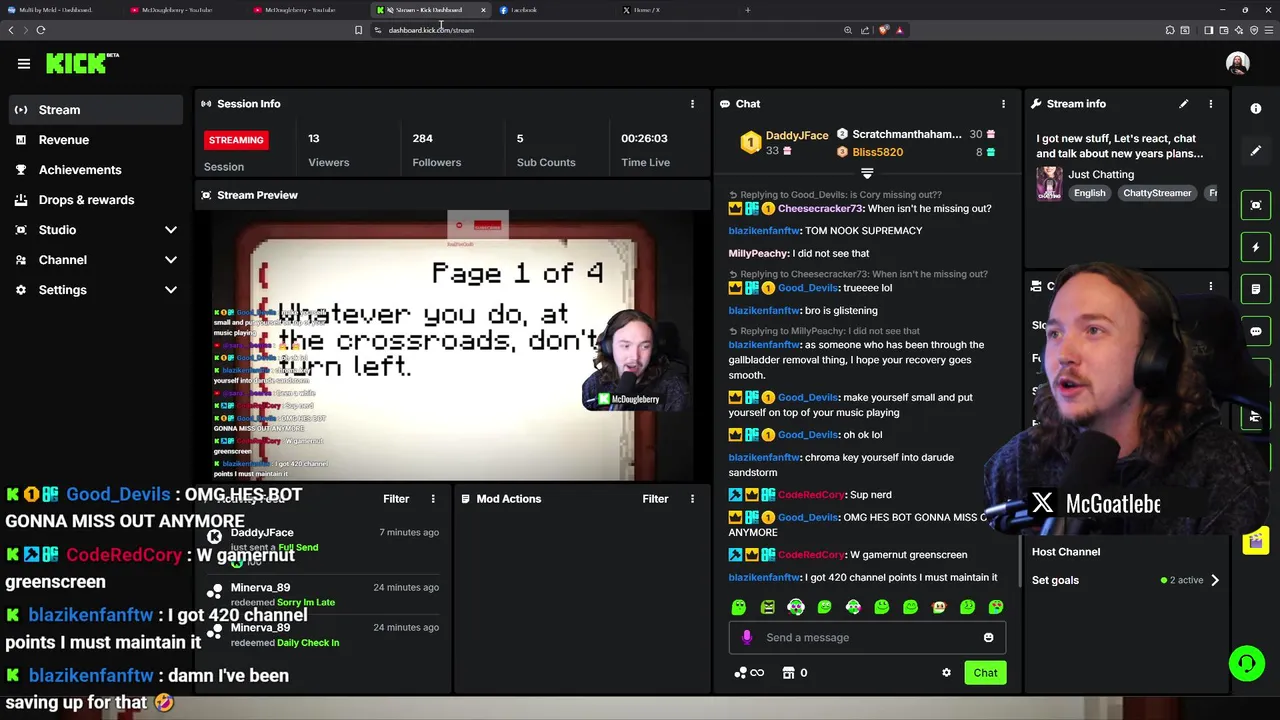Open chat settings gear icon
Image resolution: width=1280 pixels, height=720 pixels.
point(946,673)
